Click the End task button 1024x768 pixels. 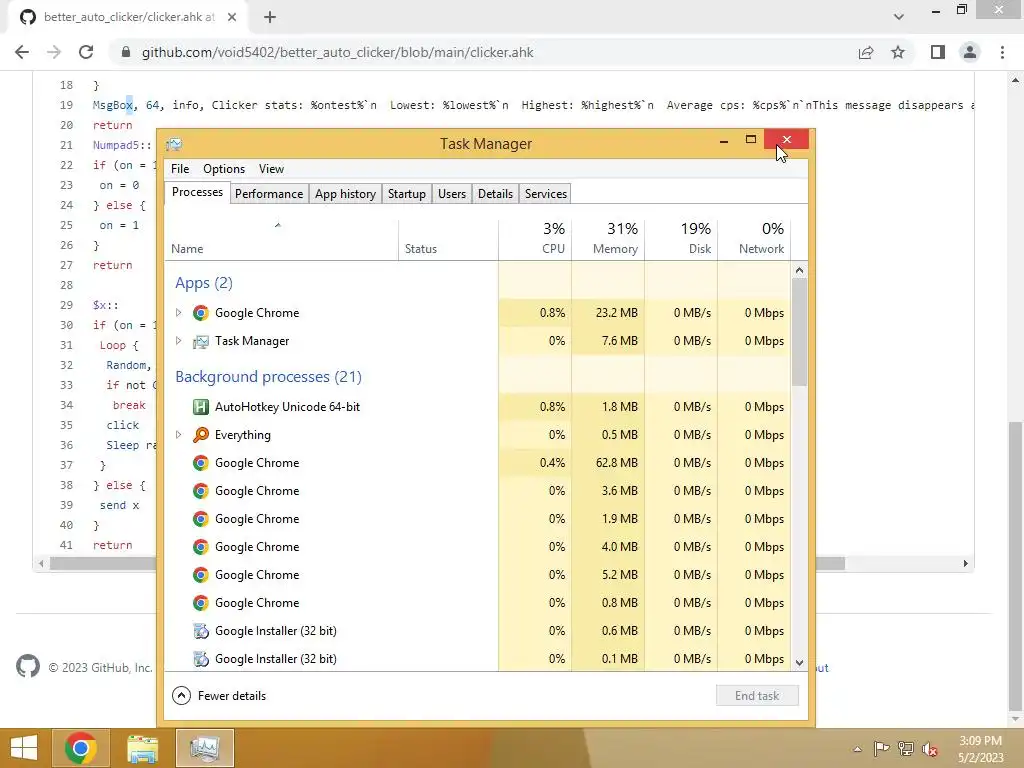[757, 696]
